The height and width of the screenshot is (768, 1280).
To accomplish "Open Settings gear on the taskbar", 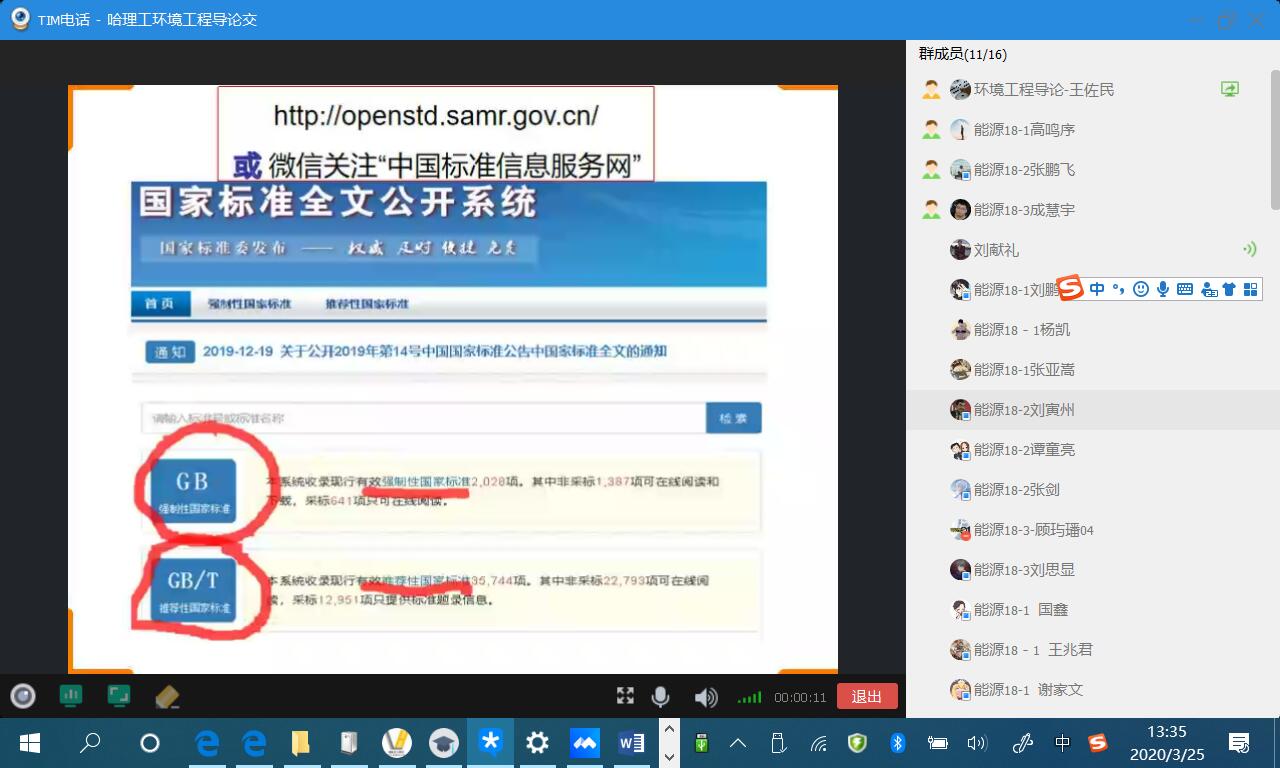I will [x=537, y=742].
